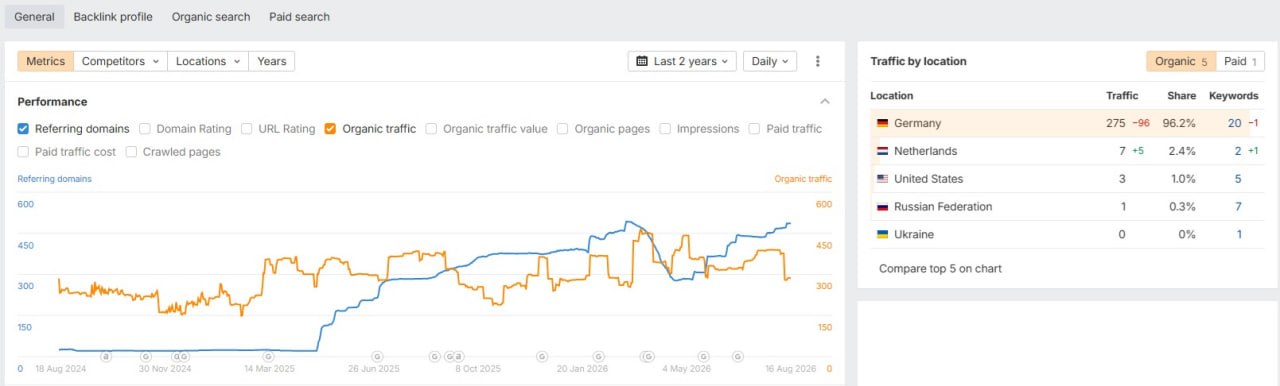Image resolution: width=1280 pixels, height=386 pixels.
Task: Click the Location column header
Action: point(891,96)
